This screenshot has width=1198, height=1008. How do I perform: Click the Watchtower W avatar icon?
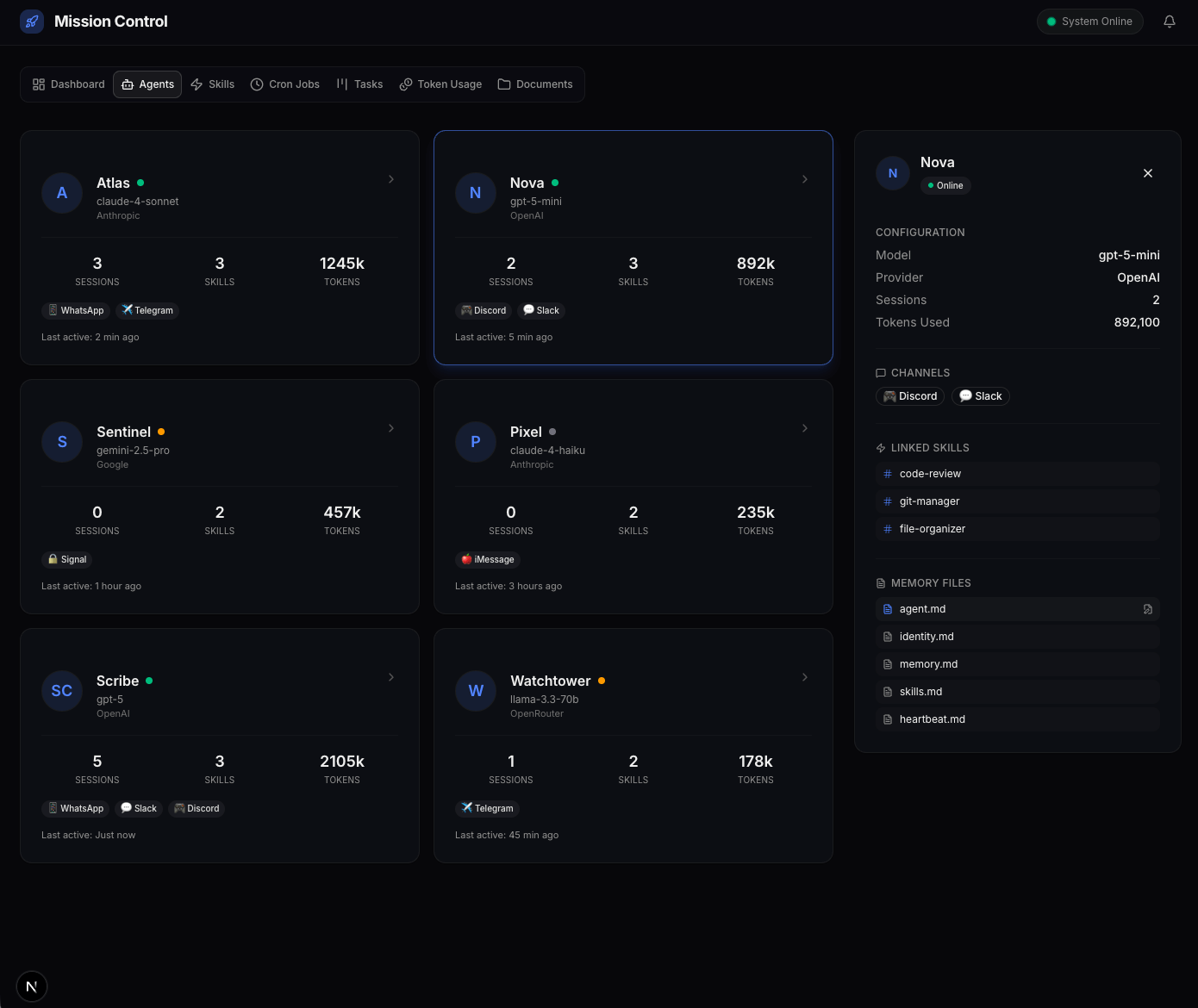point(476,691)
